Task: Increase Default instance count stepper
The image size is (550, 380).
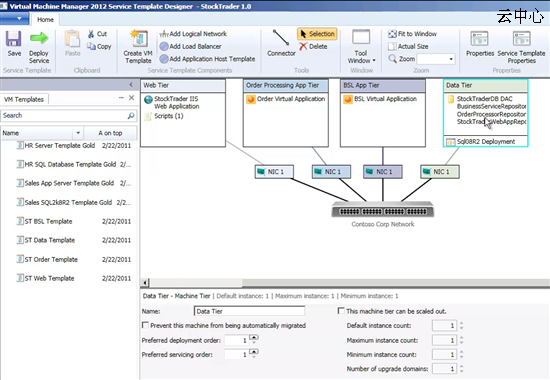Action: click(461, 323)
